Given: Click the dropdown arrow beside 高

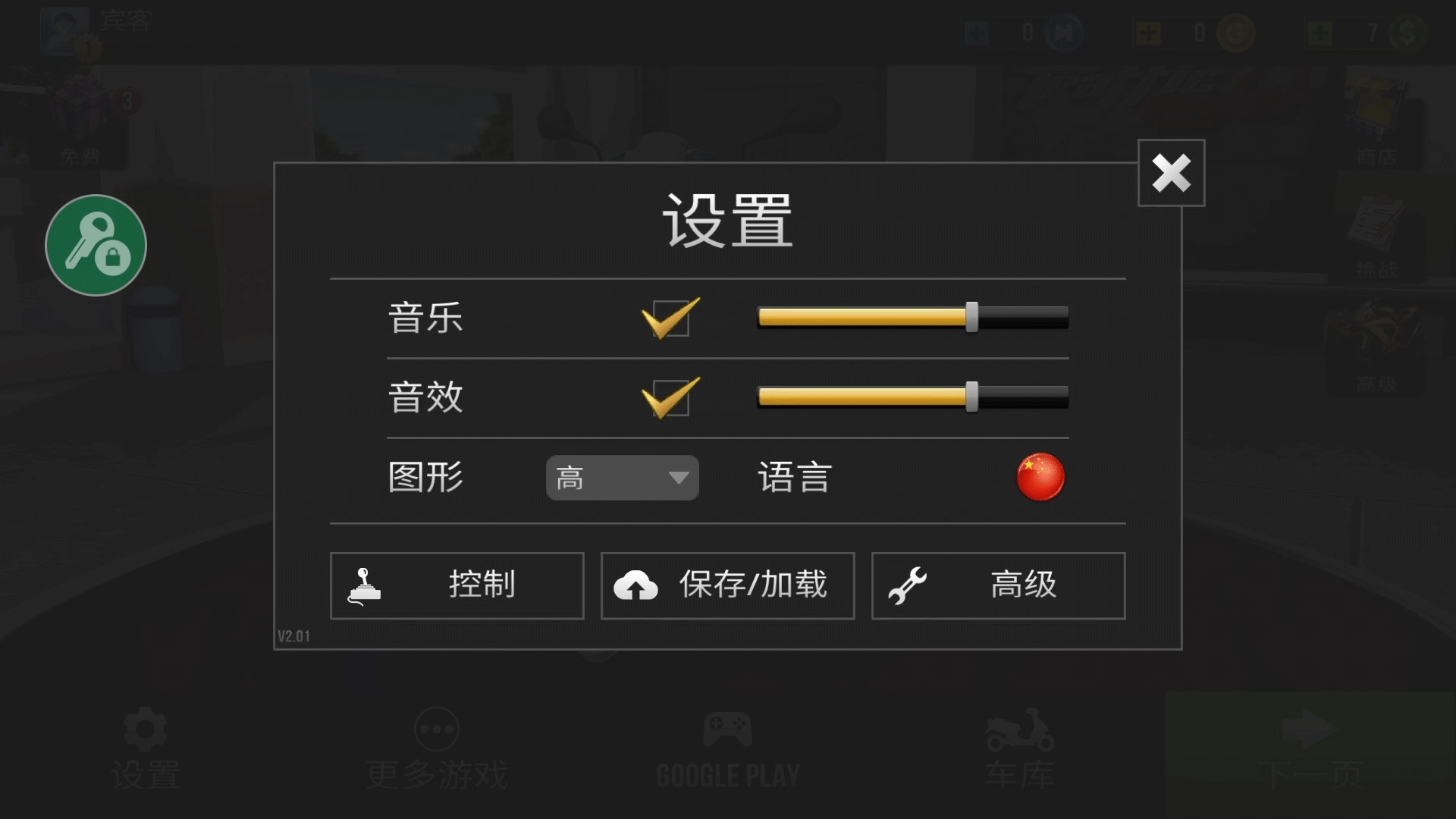Looking at the screenshot, I should coord(678,478).
